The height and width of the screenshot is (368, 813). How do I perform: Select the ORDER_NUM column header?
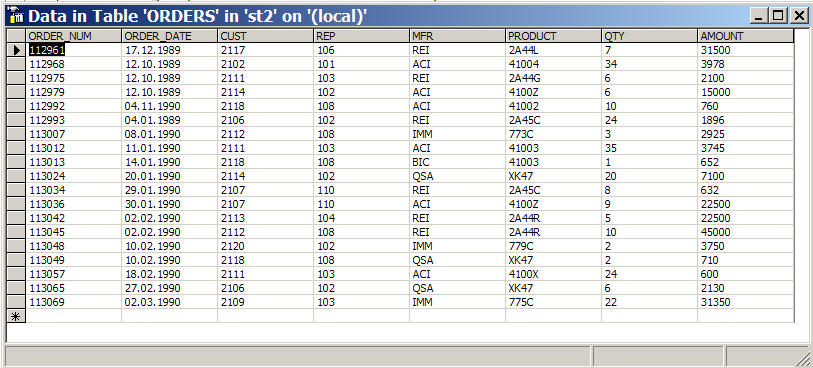coord(74,36)
